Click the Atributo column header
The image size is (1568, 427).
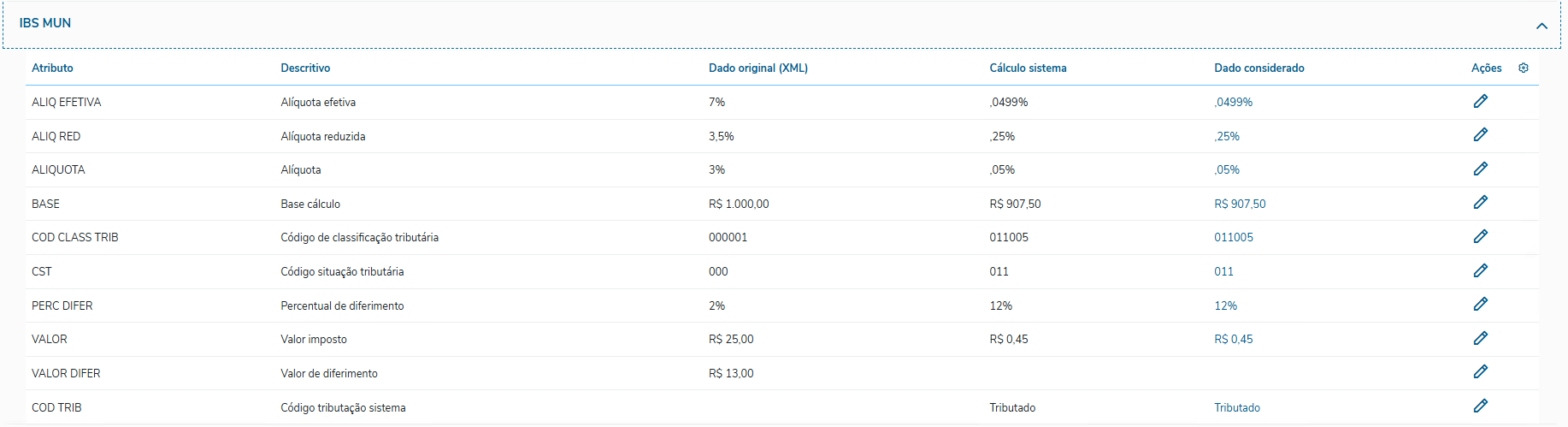point(52,68)
